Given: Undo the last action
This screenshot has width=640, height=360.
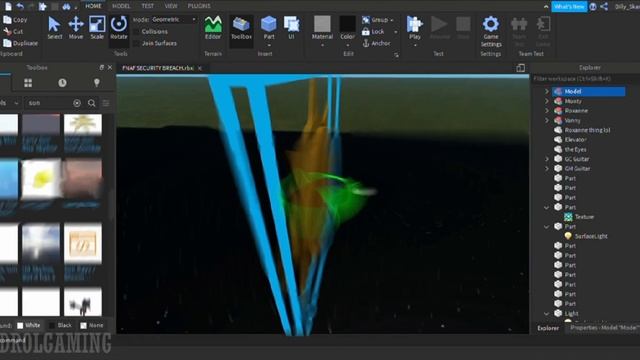Looking at the screenshot, I should click(x=20, y=6).
